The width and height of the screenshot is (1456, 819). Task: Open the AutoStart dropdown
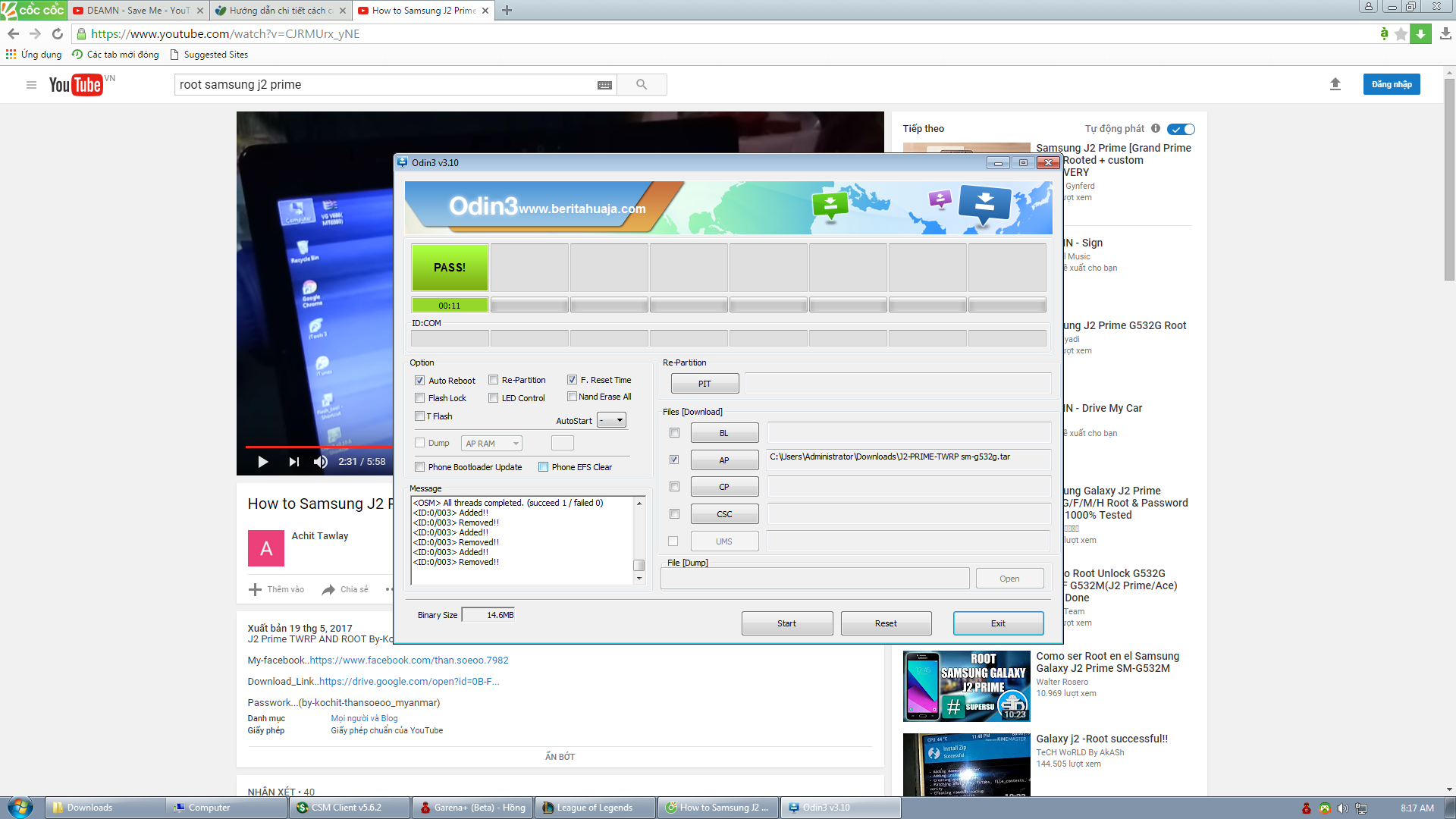(611, 420)
